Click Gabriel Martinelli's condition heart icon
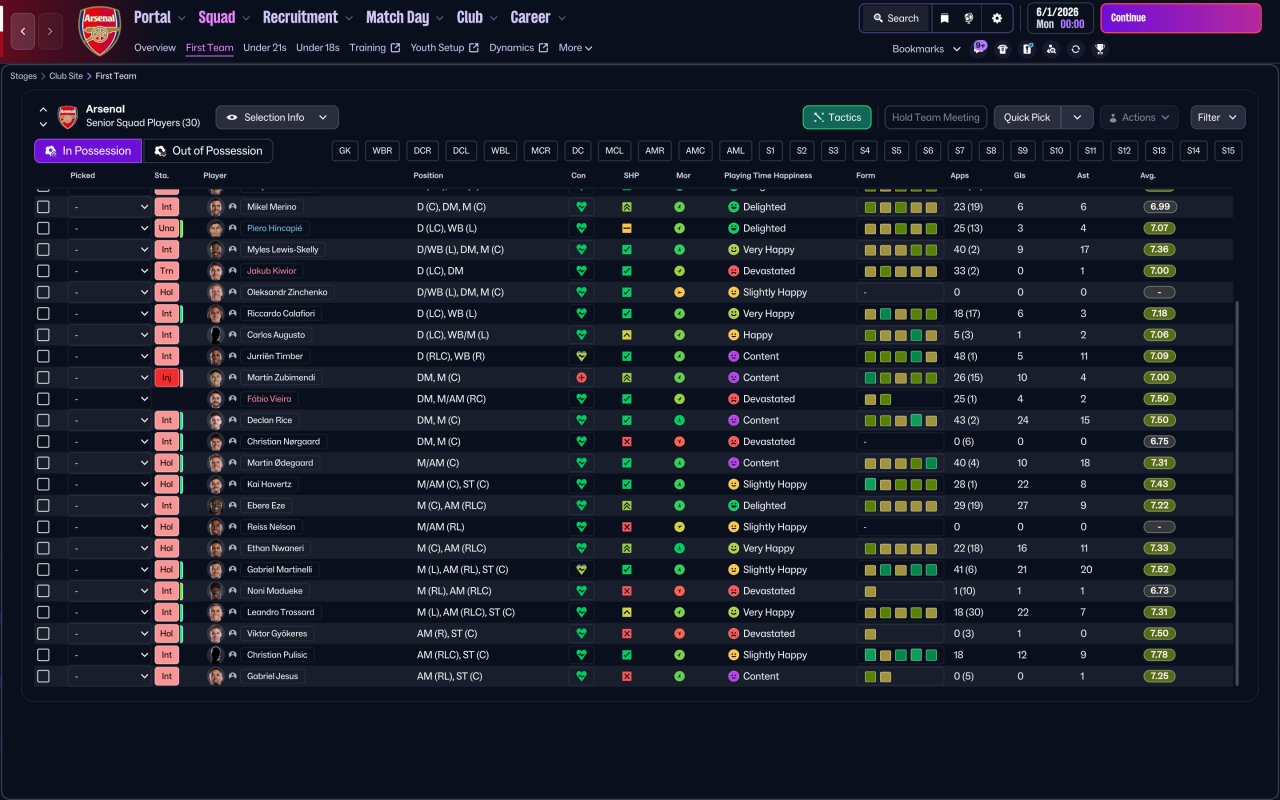 coord(579,570)
